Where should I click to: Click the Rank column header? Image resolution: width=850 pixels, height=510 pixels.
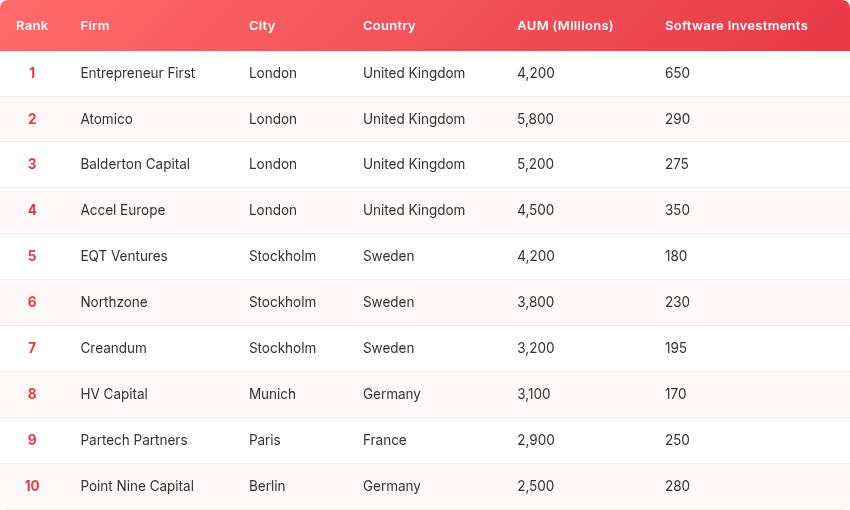pyautogui.click(x=32, y=26)
